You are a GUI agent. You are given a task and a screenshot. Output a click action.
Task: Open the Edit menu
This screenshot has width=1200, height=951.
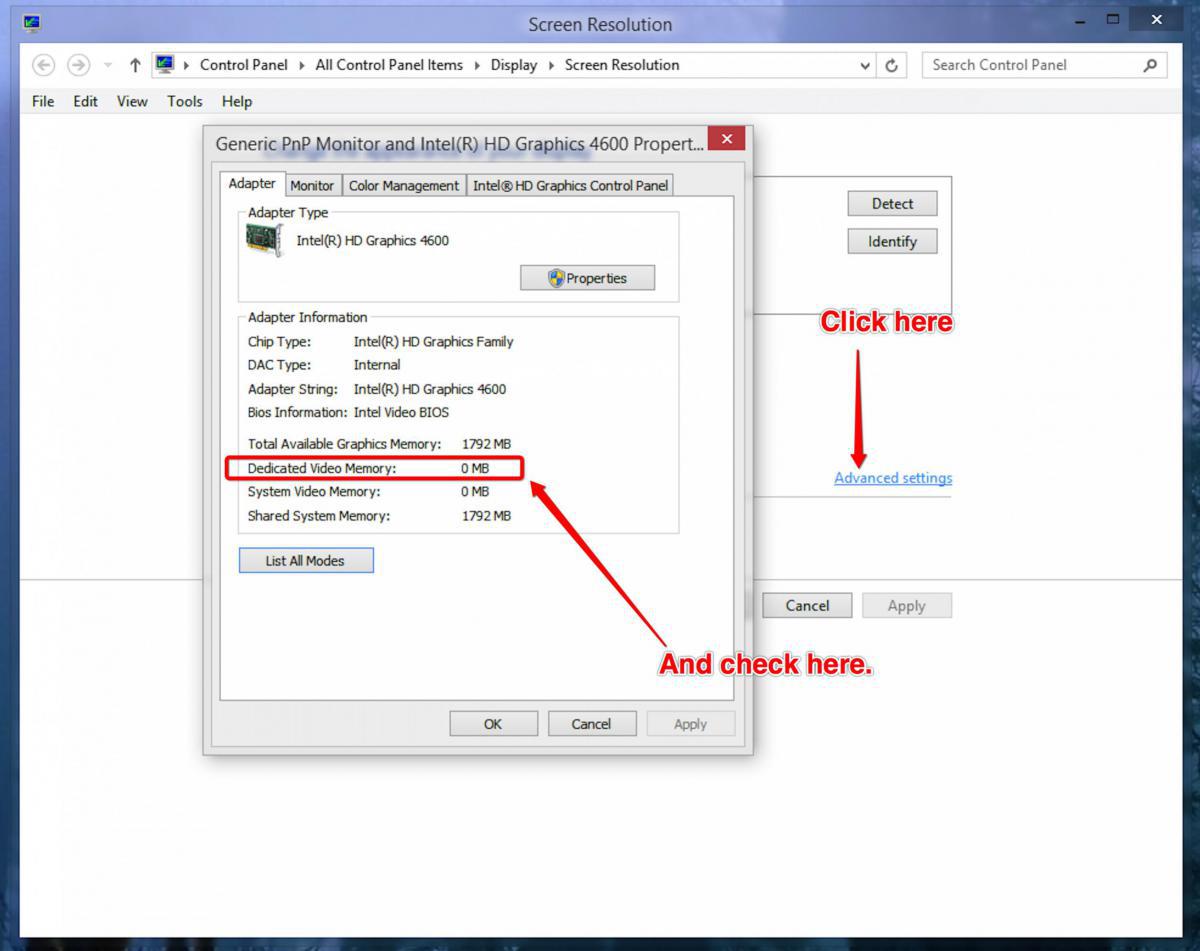pyautogui.click(x=85, y=101)
